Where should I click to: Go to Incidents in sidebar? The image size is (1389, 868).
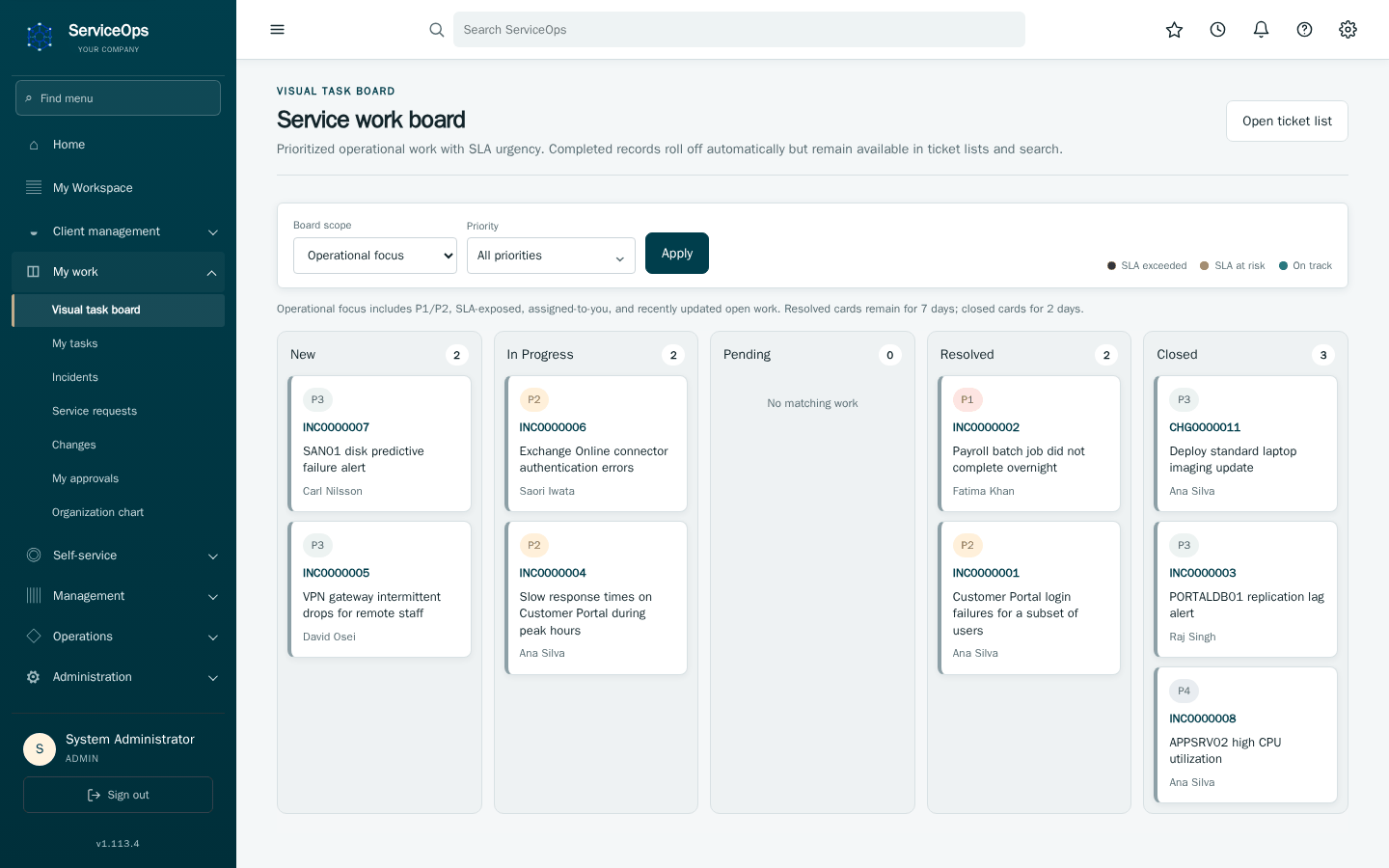point(118,377)
